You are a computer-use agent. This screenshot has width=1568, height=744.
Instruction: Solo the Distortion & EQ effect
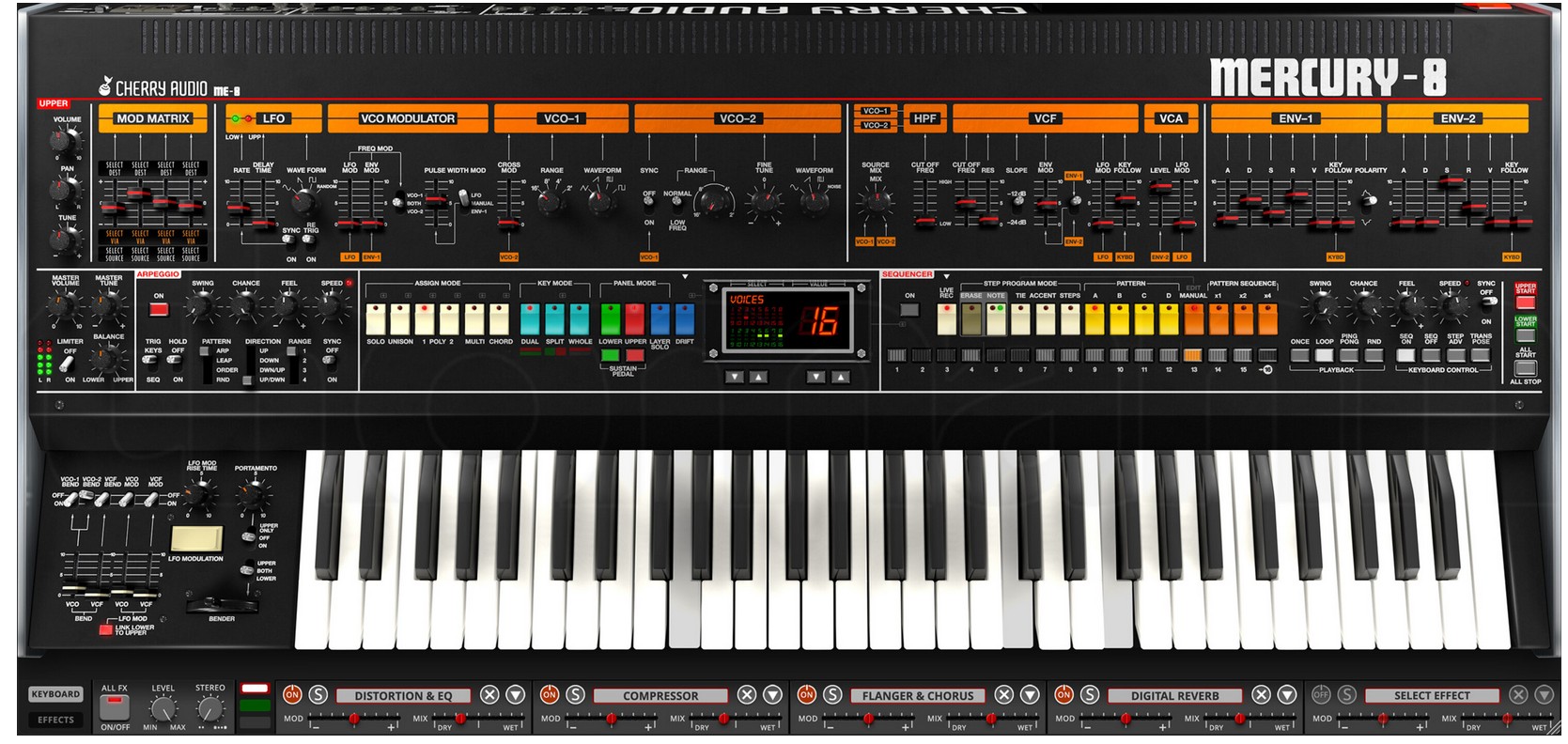[x=318, y=695]
